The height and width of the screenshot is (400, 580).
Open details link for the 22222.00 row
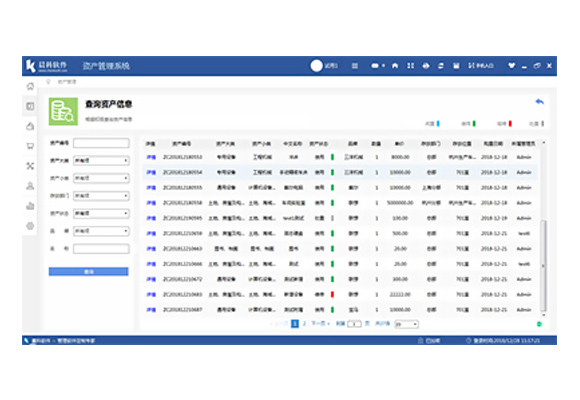151,295
